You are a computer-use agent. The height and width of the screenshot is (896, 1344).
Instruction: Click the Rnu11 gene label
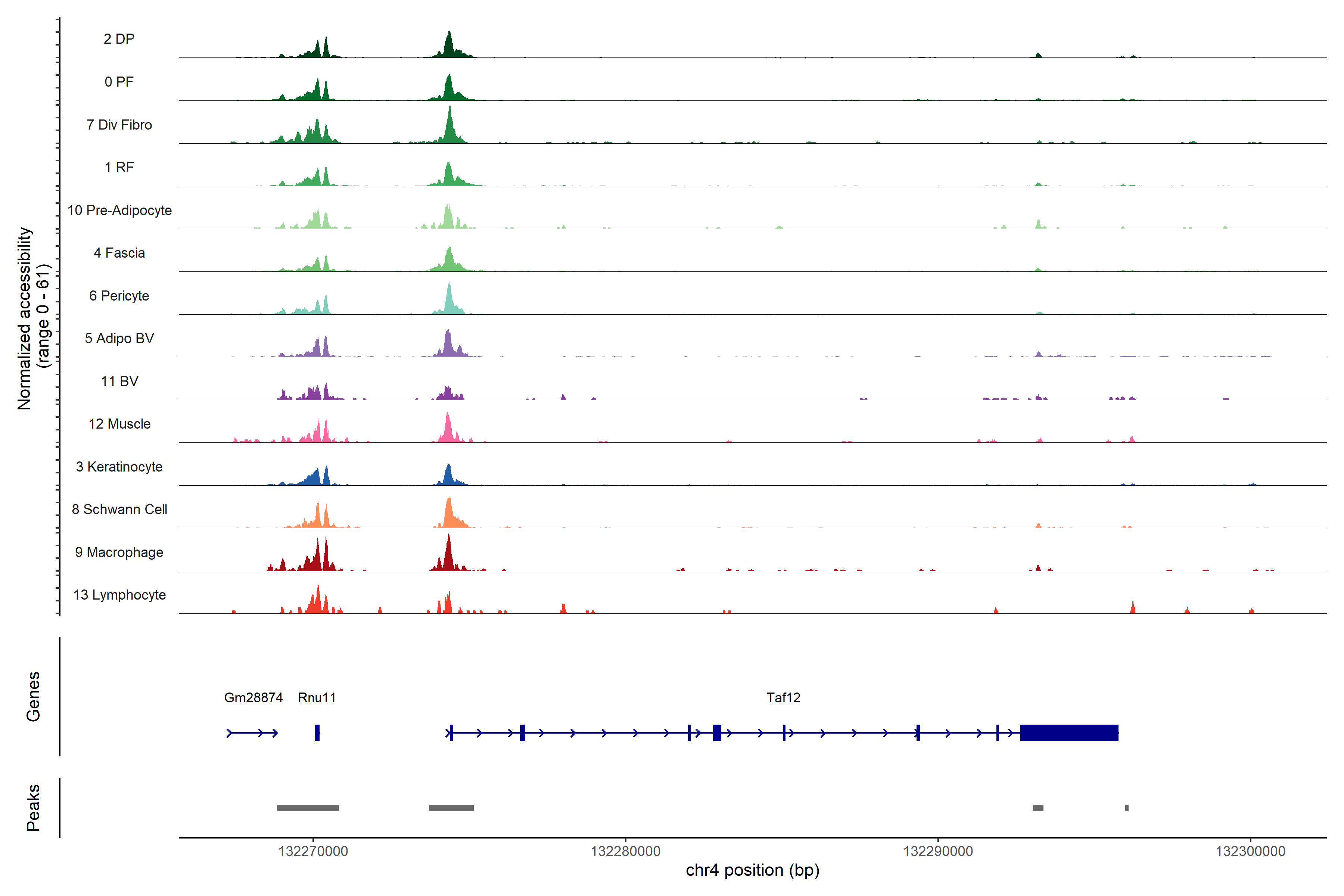coord(317,698)
